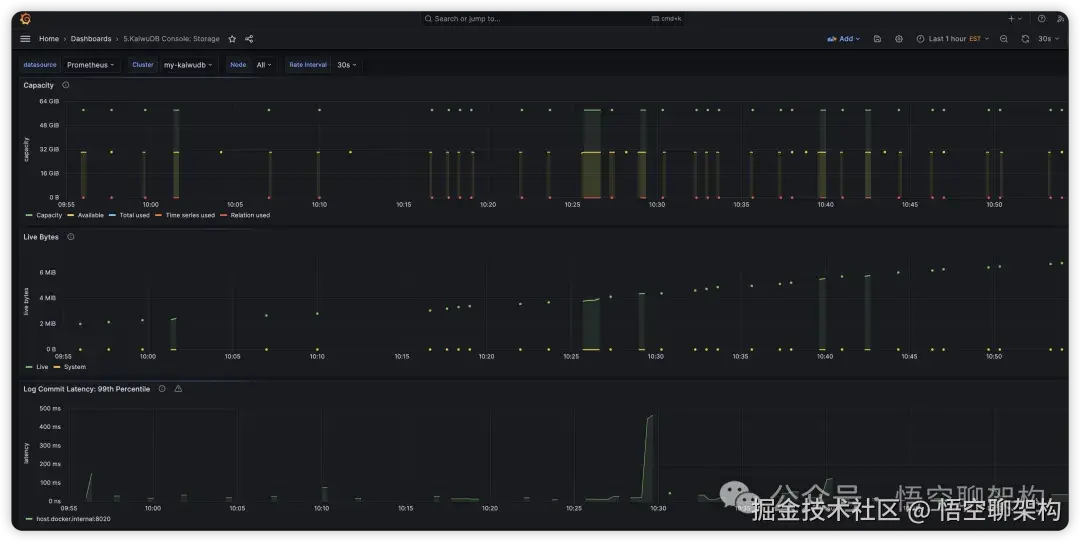Click the Search or jump to field
The image size is (1080, 542).
point(552,19)
